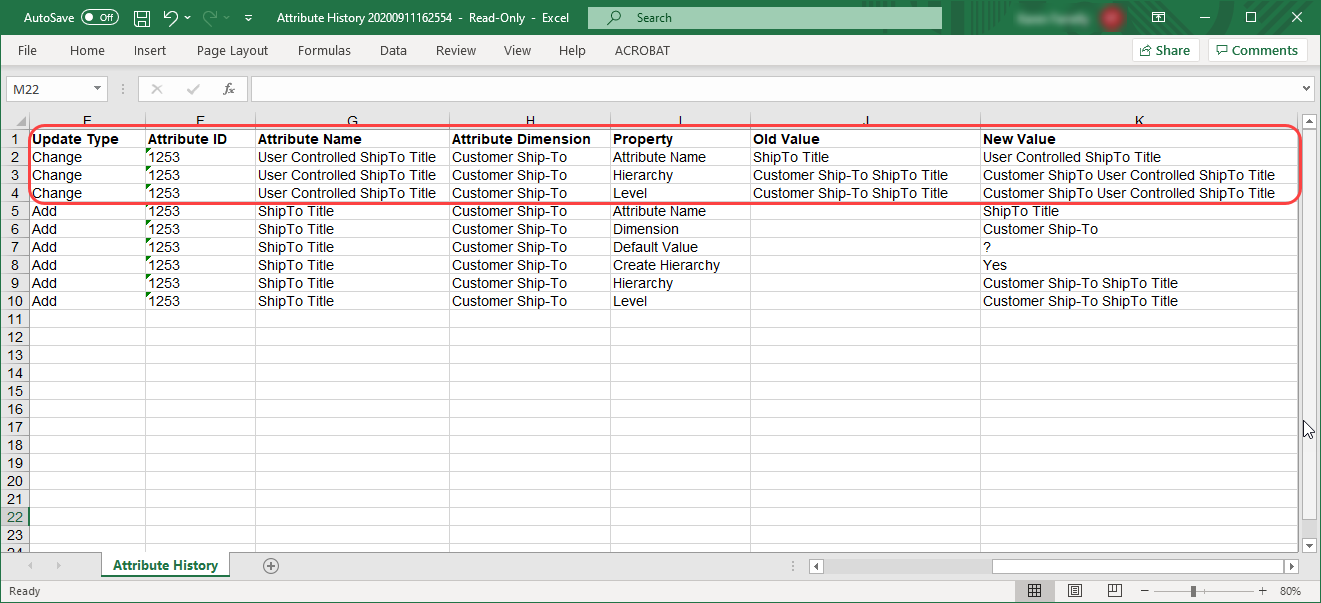Switch to Page Layout view icon
The image size is (1321, 603).
[x=1075, y=591]
